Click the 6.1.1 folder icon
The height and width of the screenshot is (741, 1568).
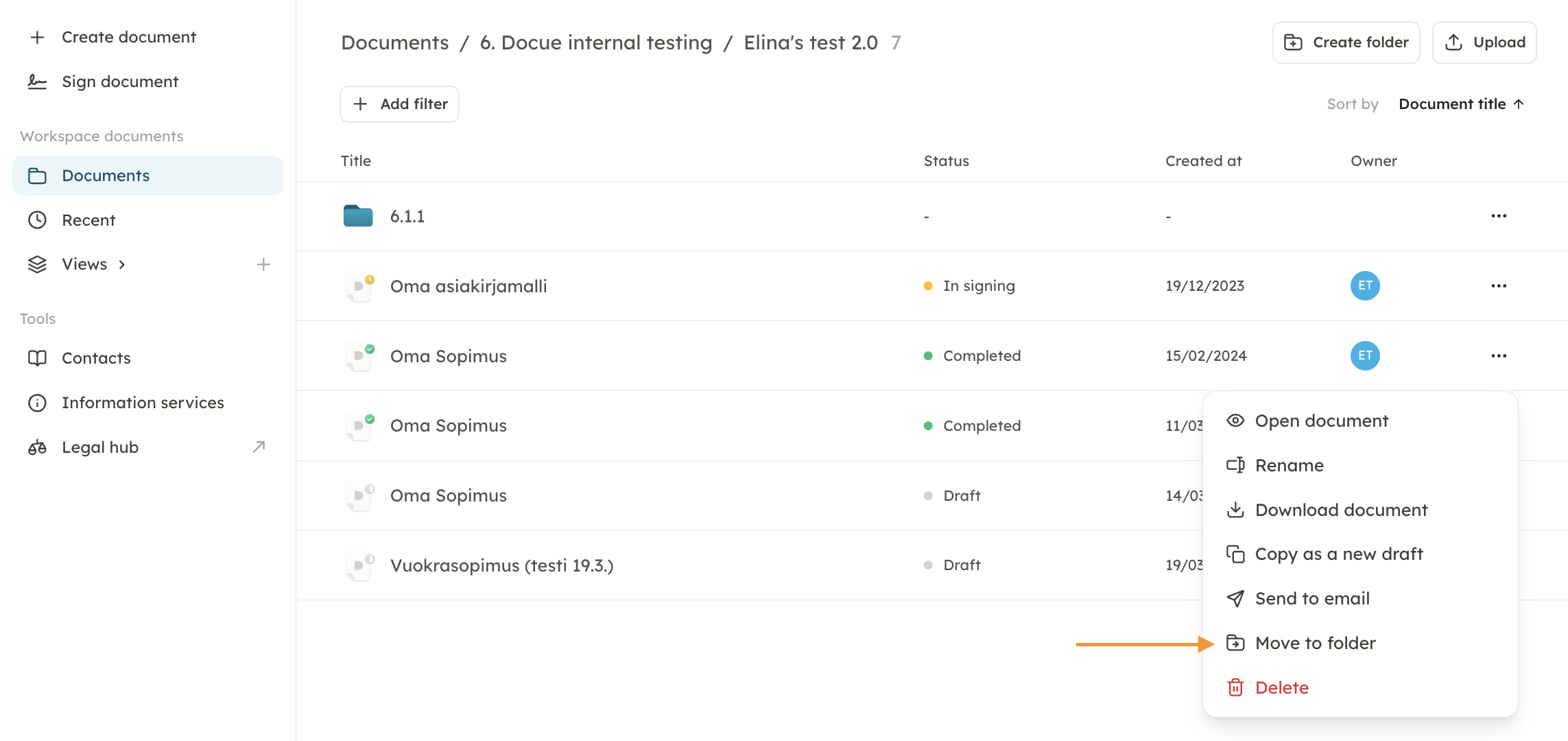pos(357,216)
